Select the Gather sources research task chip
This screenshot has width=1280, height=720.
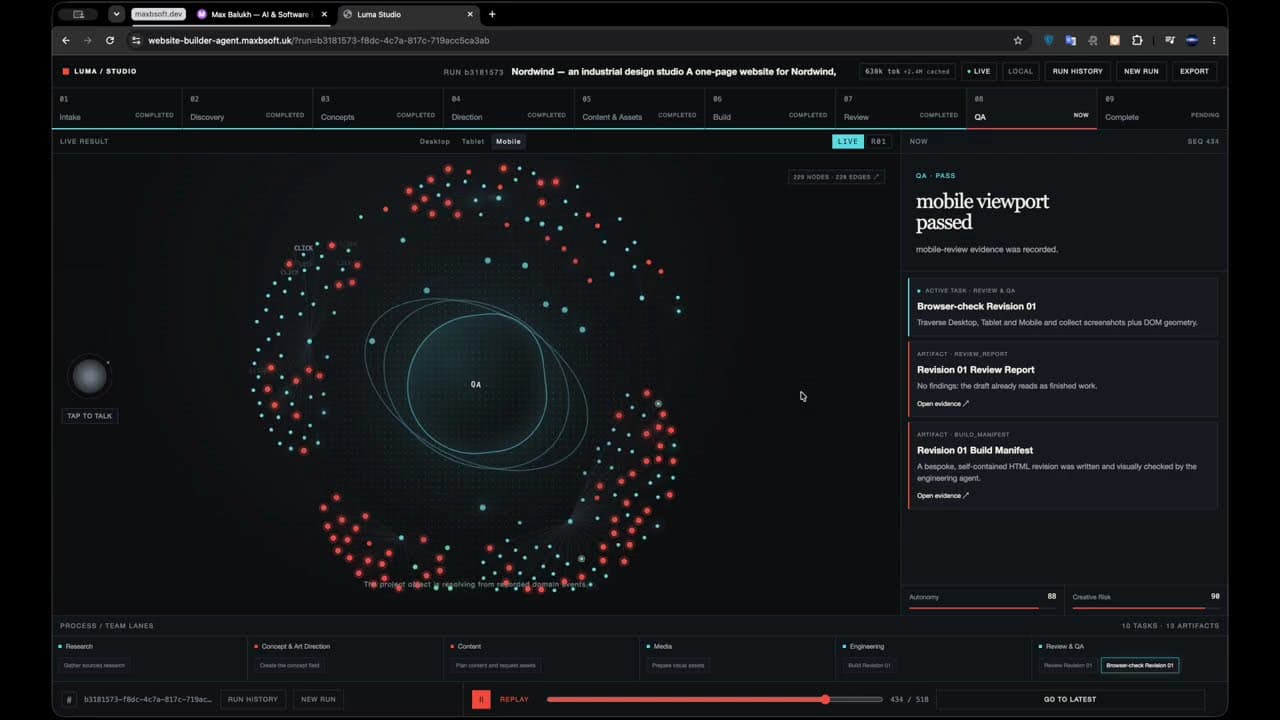point(95,665)
